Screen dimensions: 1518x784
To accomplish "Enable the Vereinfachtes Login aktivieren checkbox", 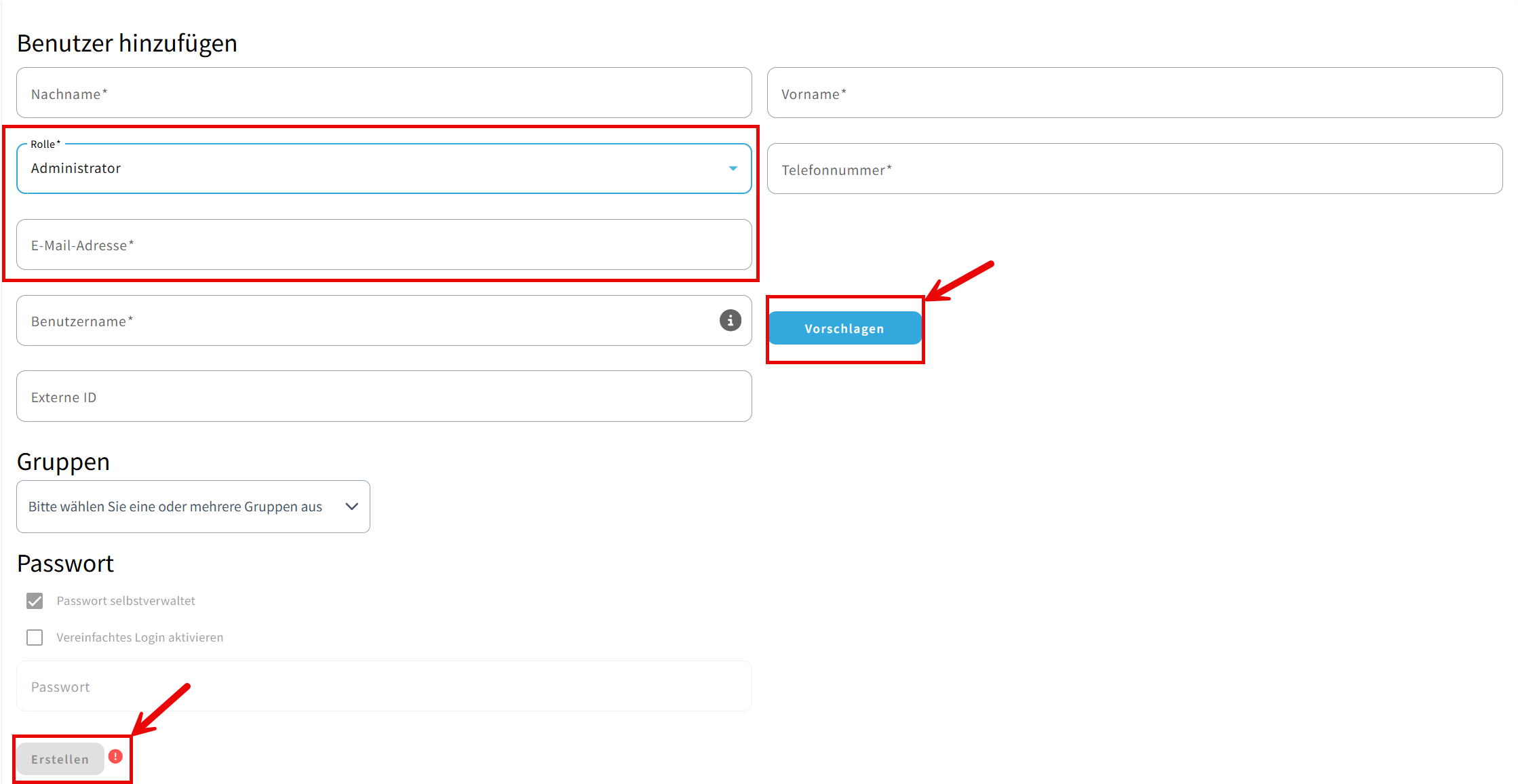I will [35, 638].
